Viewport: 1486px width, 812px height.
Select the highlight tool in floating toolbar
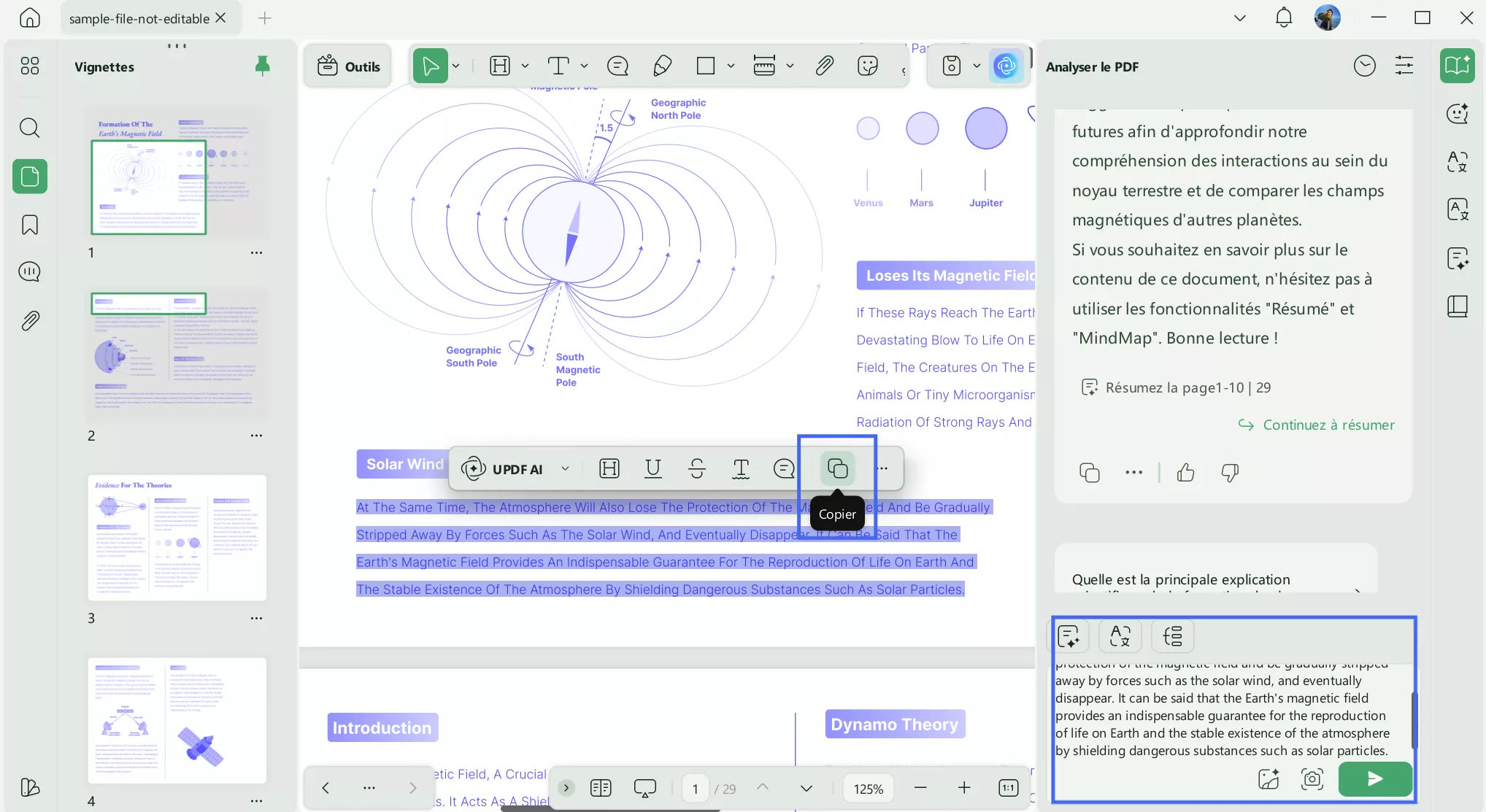[x=609, y=468]
